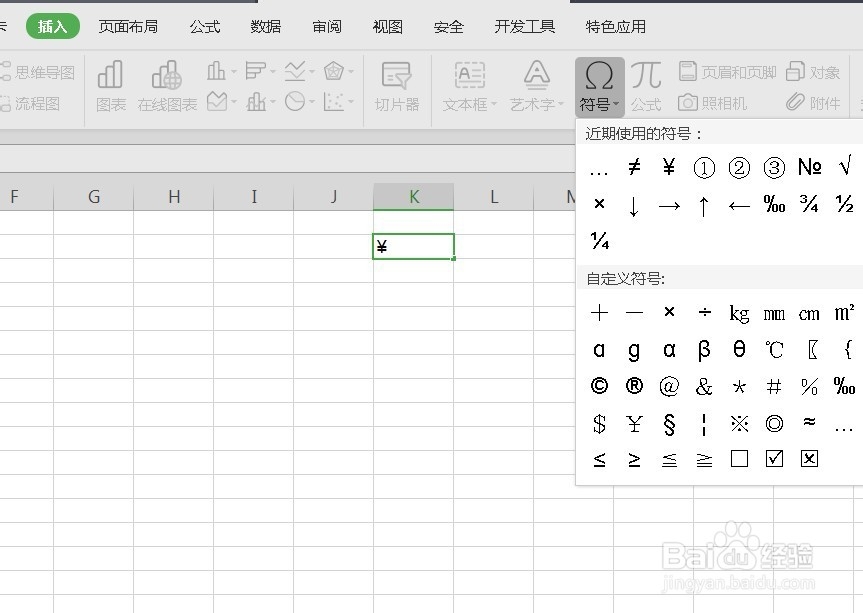
Task: Select column H header
Action: point(174,197)
